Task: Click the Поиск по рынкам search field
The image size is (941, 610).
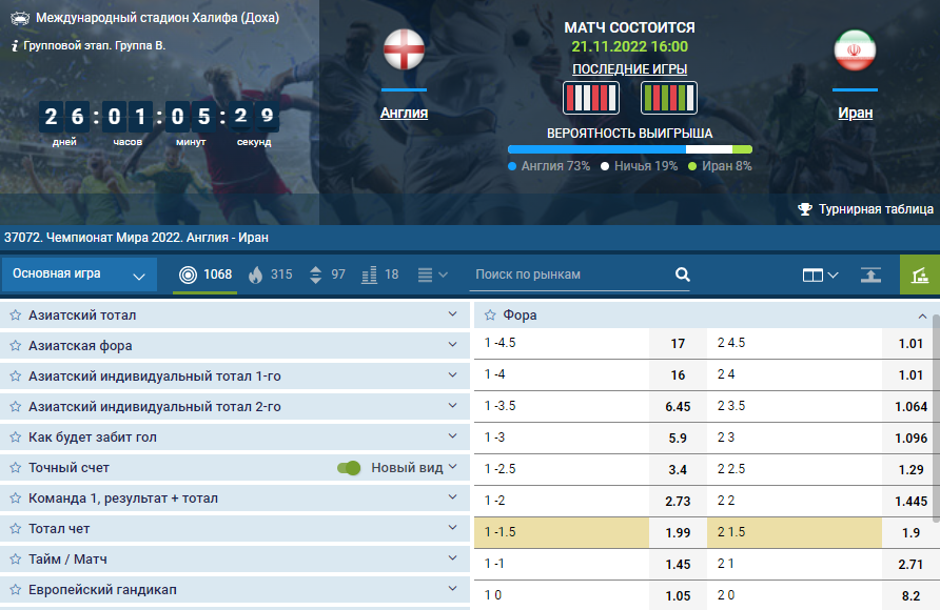Action: pyautogui.click(x=570, y=275)
